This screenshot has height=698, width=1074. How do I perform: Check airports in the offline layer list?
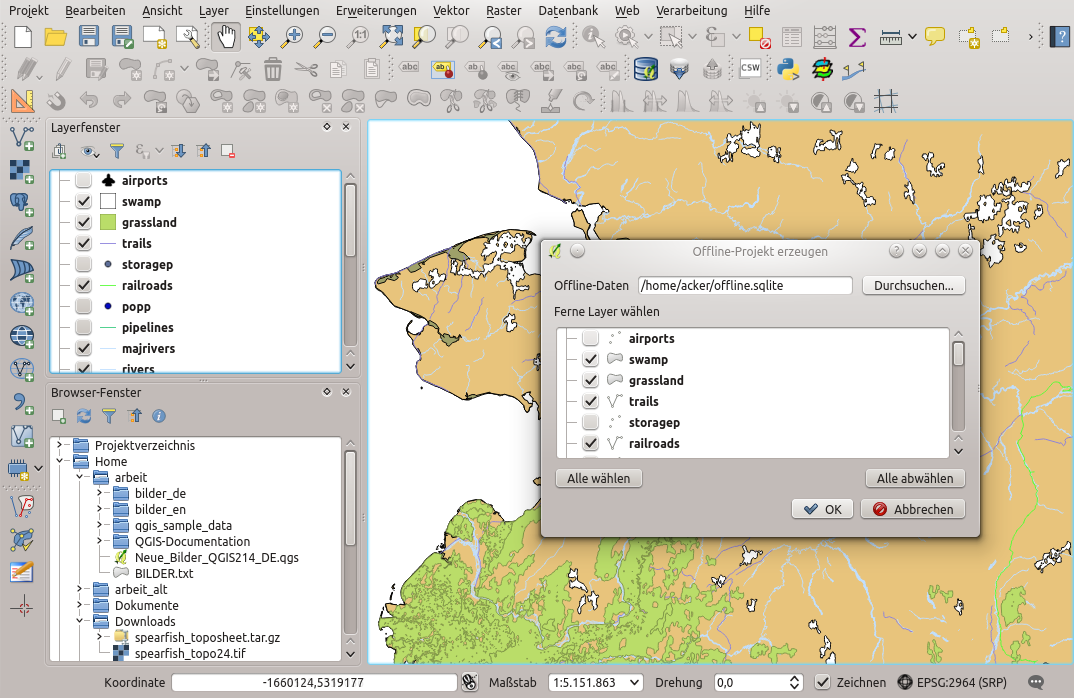(590, 339)
